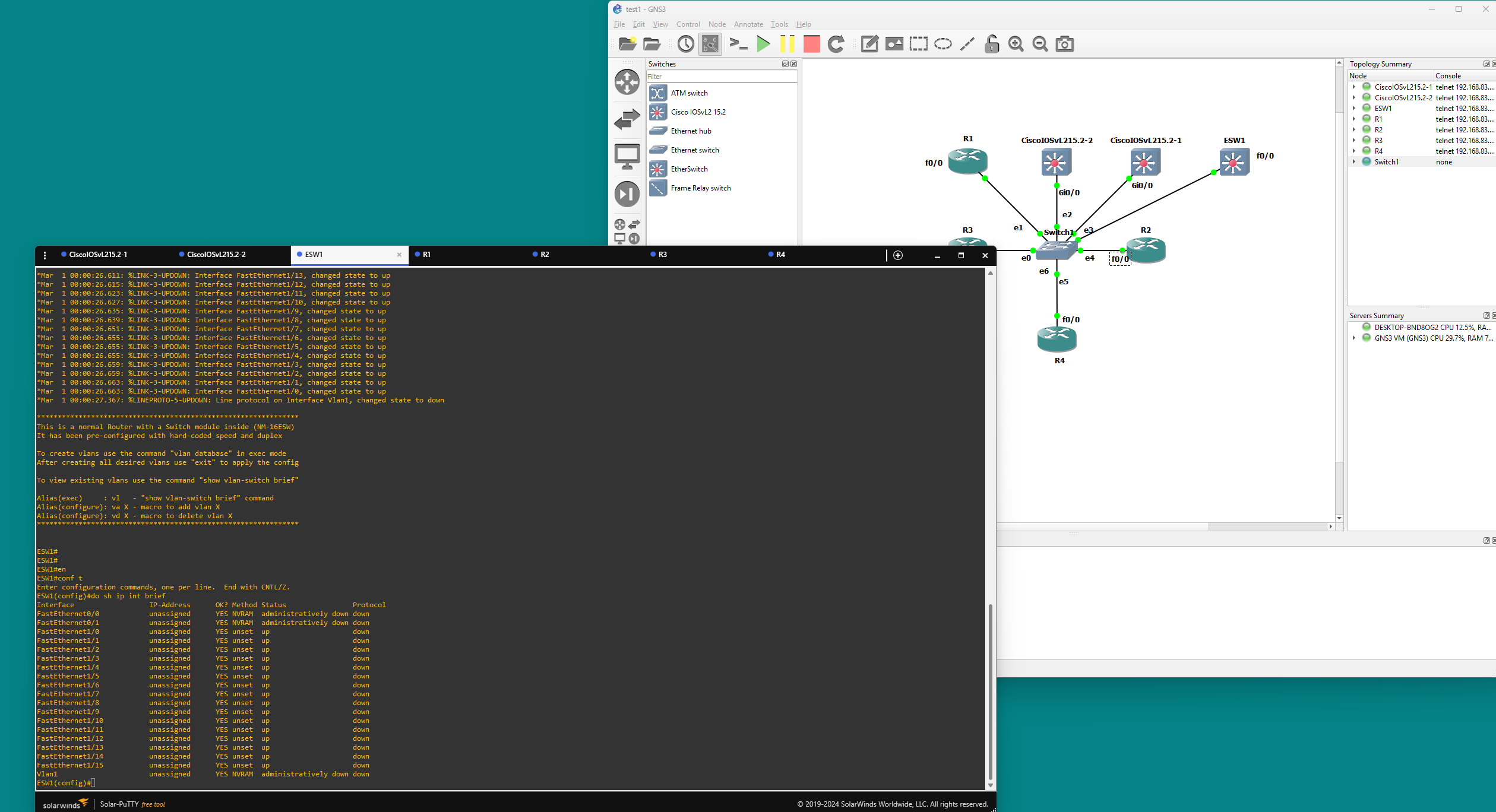Screen dimensions: 1496x812
Task: Suspend all nodes with yellow pause icon
Action: (787, 44)
